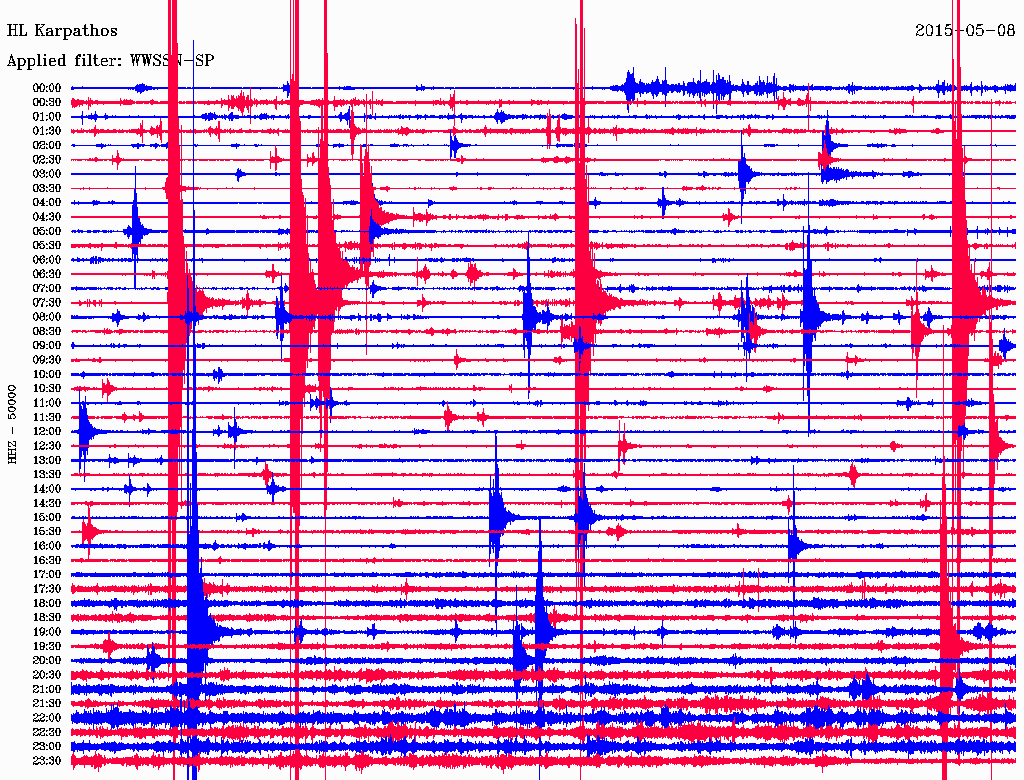Image resolution: width=1024 pixels, height=780 pixels.
Task: Select the 02:30 time label
Action: (x=47, y=160)
